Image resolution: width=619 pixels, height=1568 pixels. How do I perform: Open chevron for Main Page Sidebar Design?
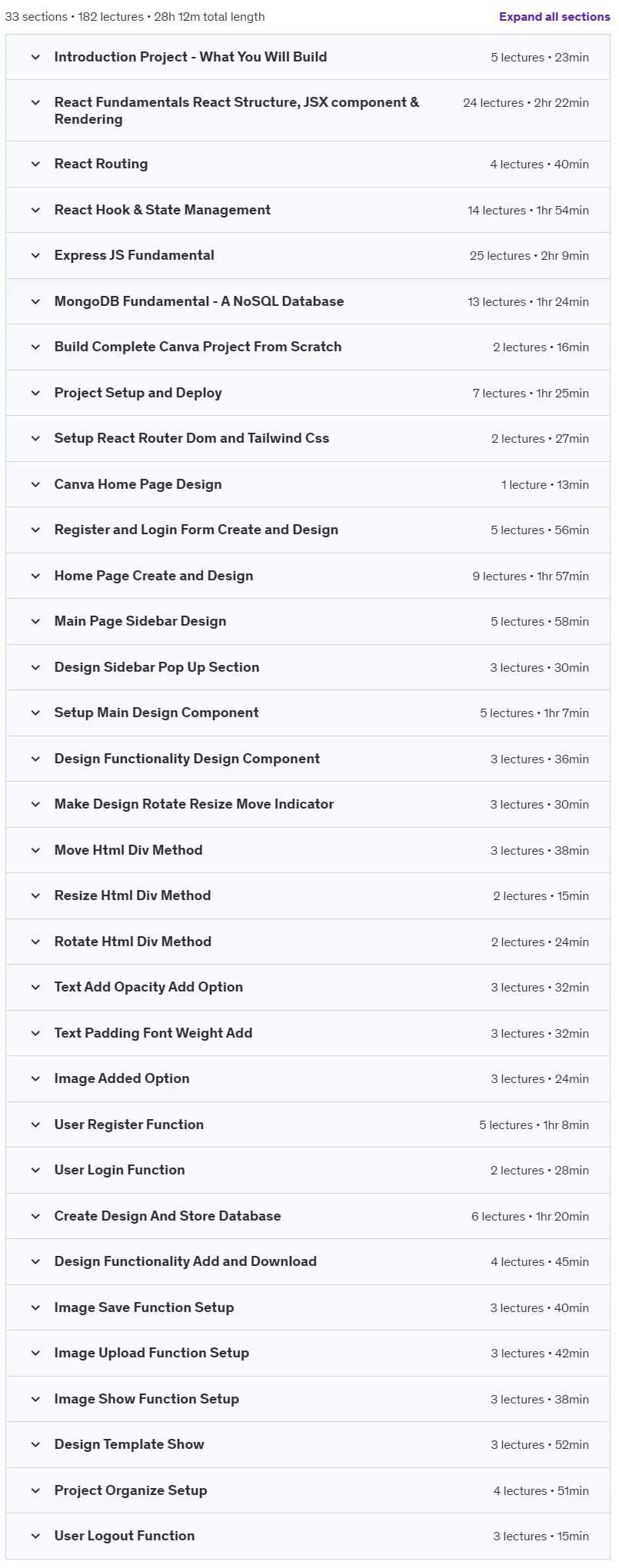click(x=35, y=621)
